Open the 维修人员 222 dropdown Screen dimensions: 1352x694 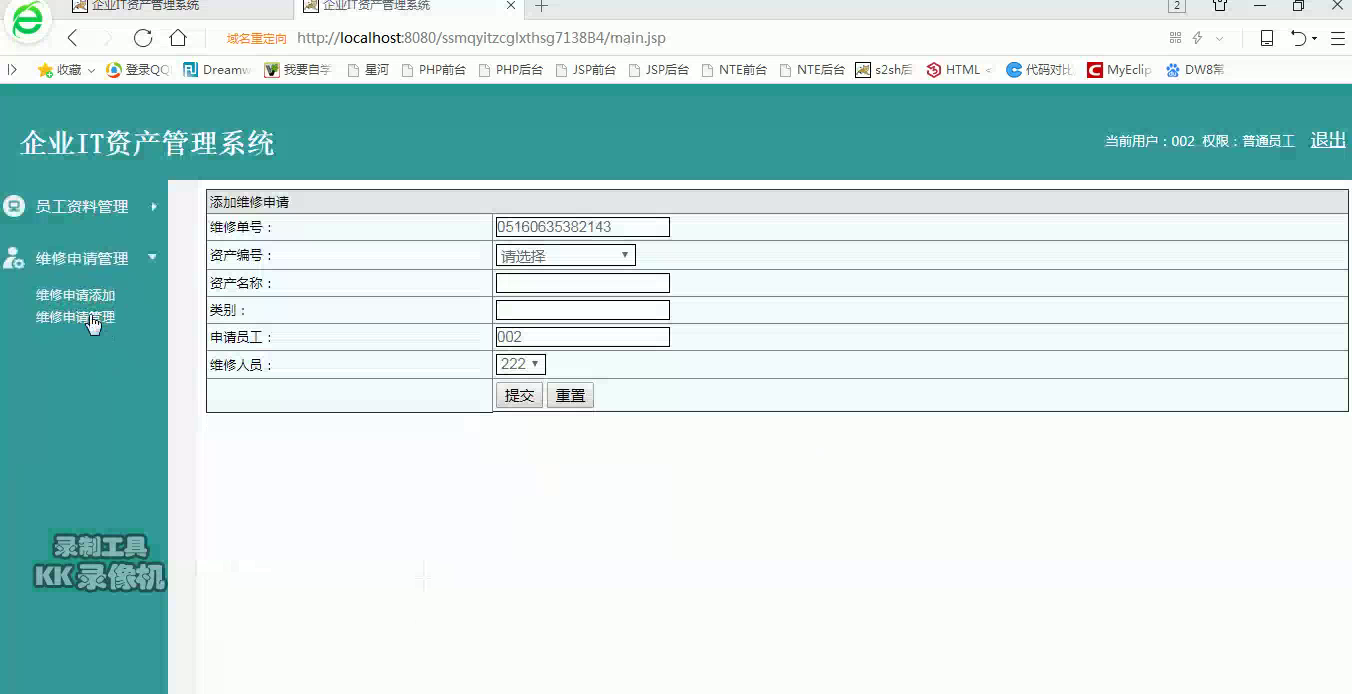tap(520, 364)
